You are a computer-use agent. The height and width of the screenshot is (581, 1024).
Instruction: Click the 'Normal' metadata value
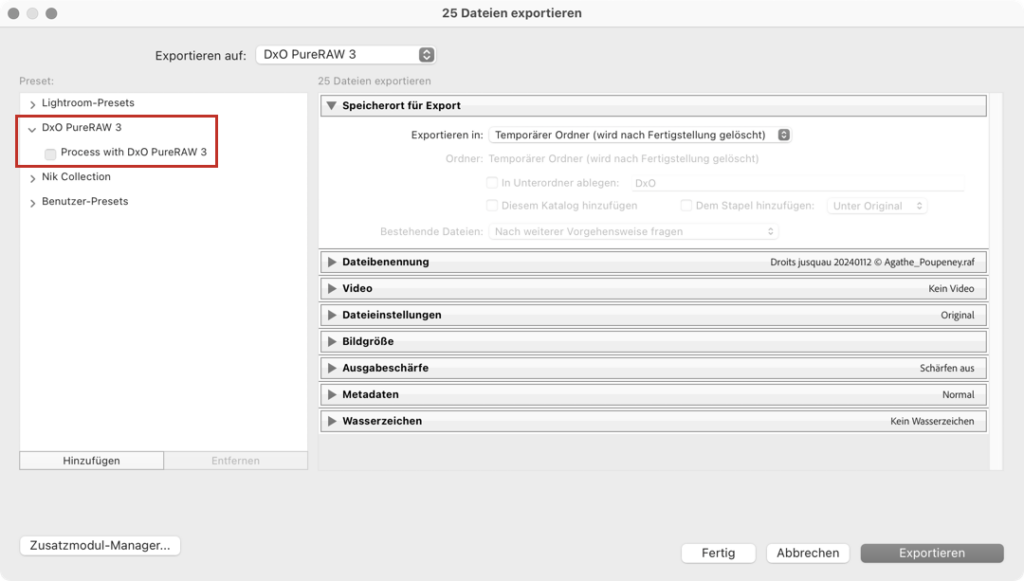click(x=958, y=395)
